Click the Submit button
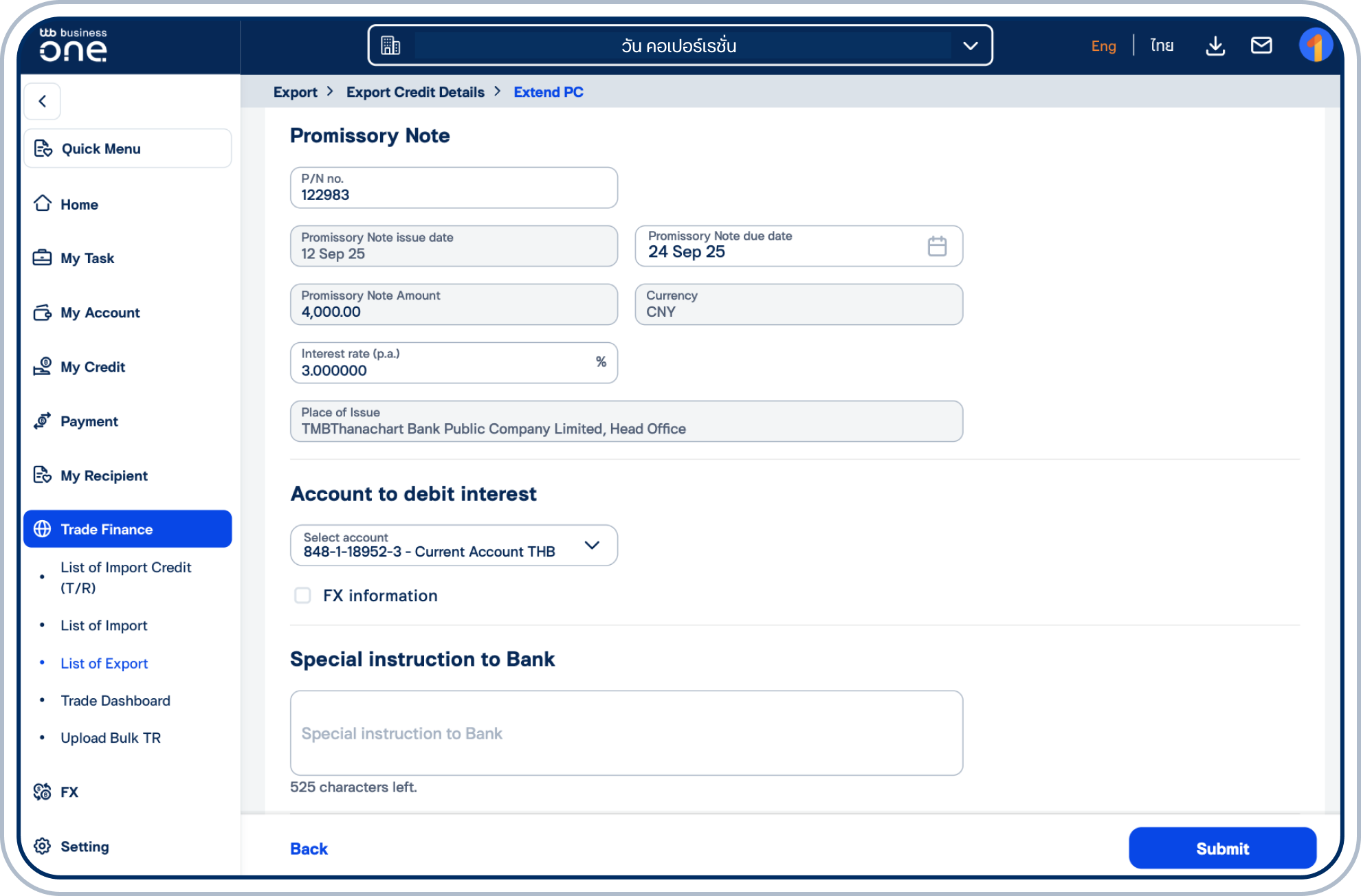The width and height of the screenshot is (1361, 896). coord(1222,848)
